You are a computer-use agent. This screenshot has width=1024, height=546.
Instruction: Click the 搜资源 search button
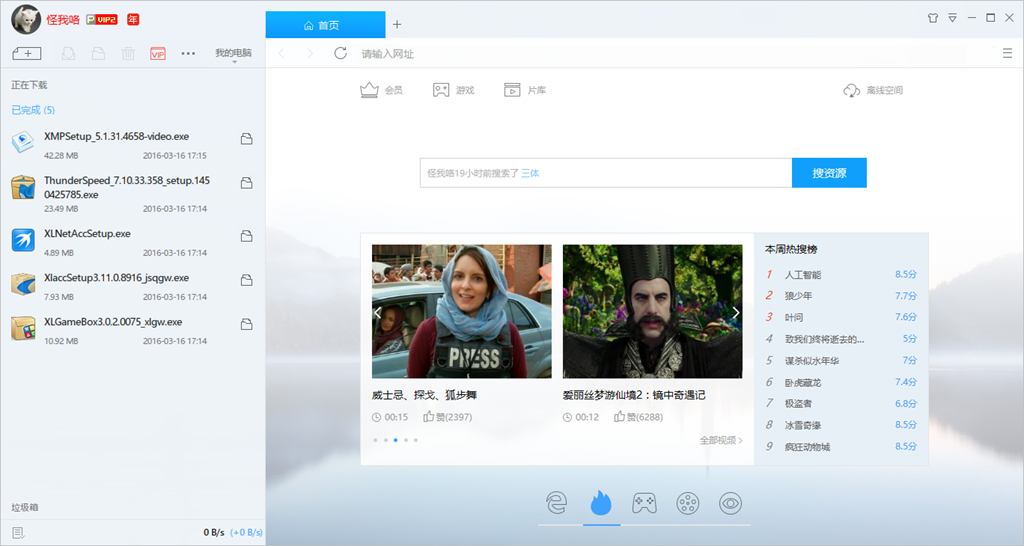pos(829,173)
